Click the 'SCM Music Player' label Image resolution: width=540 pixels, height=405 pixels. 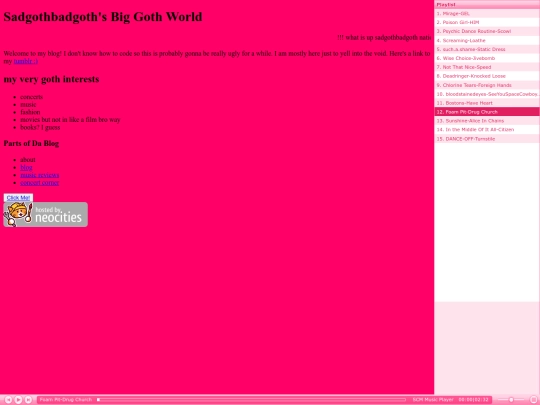(433, 399)
